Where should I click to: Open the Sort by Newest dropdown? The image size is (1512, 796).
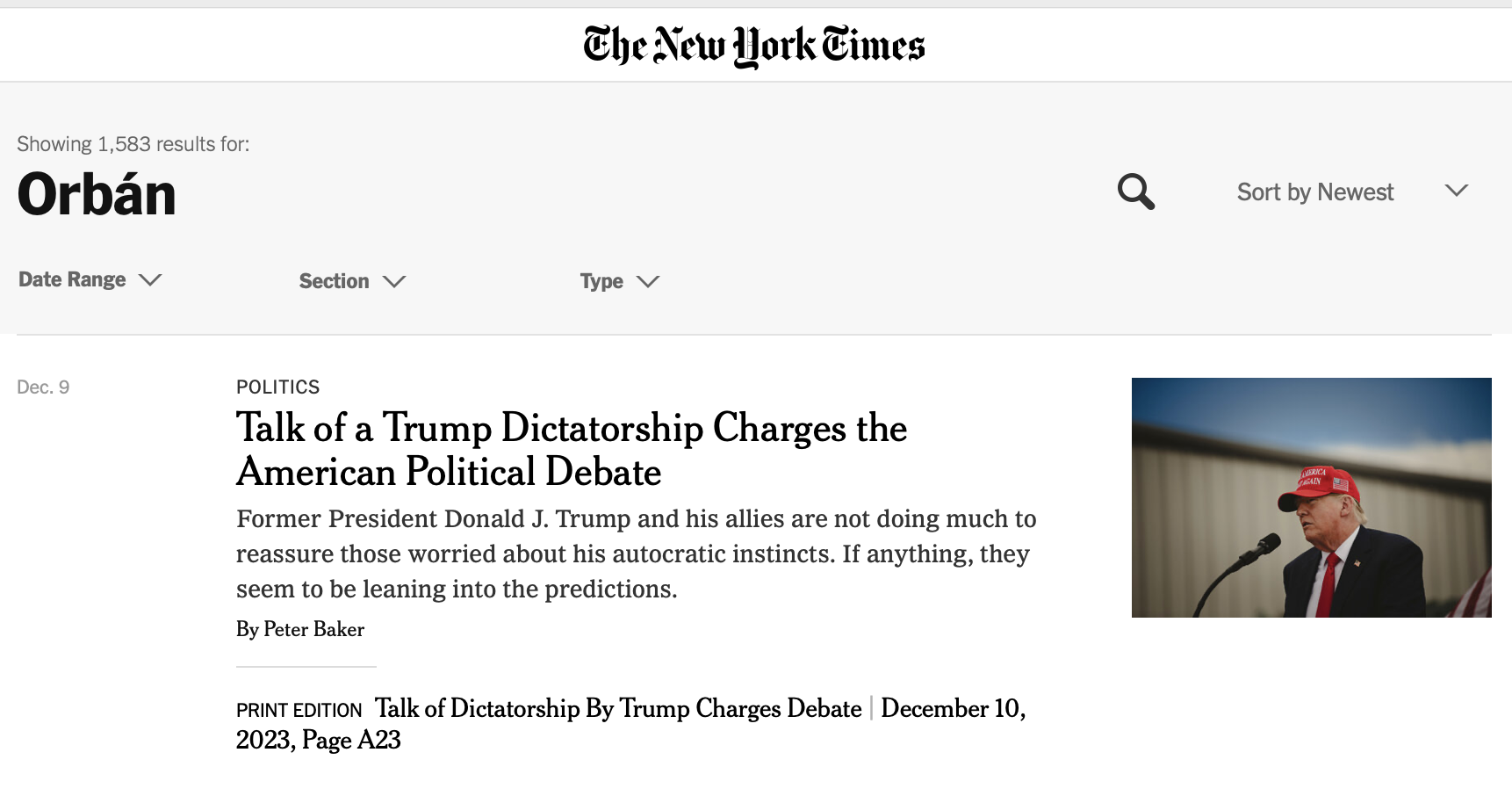(1314, 192)
